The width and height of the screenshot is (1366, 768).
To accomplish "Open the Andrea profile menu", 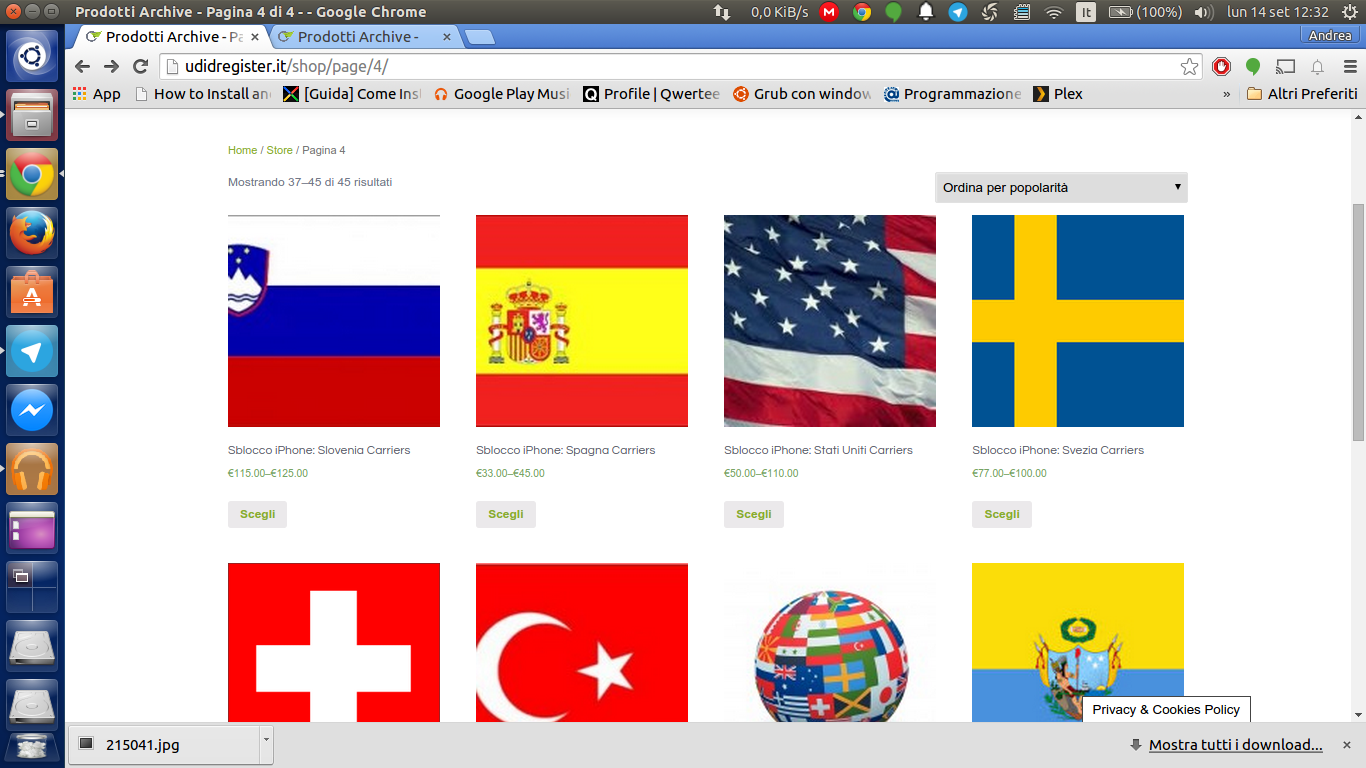I will (1330, 35).
